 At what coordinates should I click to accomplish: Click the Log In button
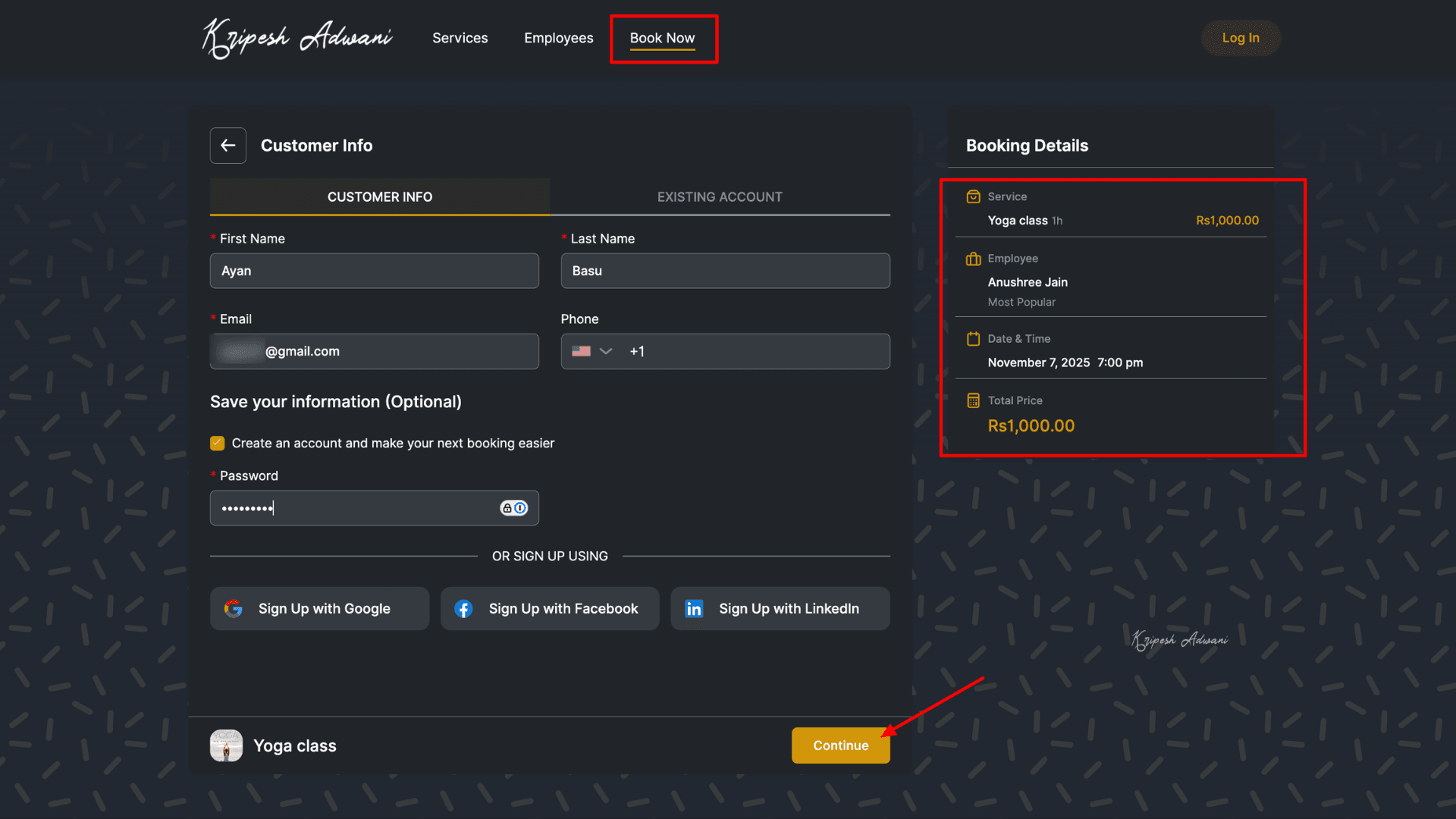(x=1241, y=38)
